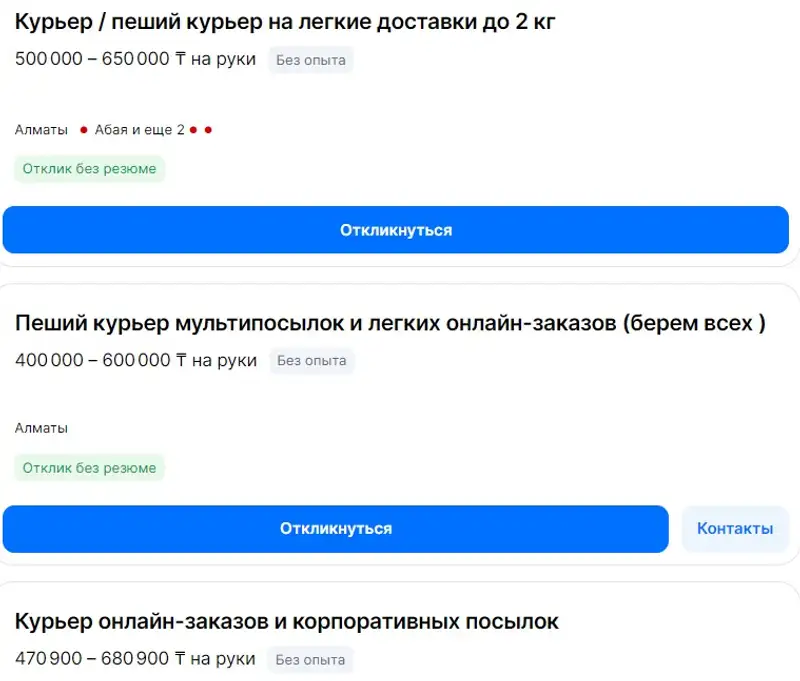Click the Без опыта badge beside 400 000 – 600 000 ₸
Image resolution: width=800 pixels, height=681 pixels.
[x=311, y=360]
